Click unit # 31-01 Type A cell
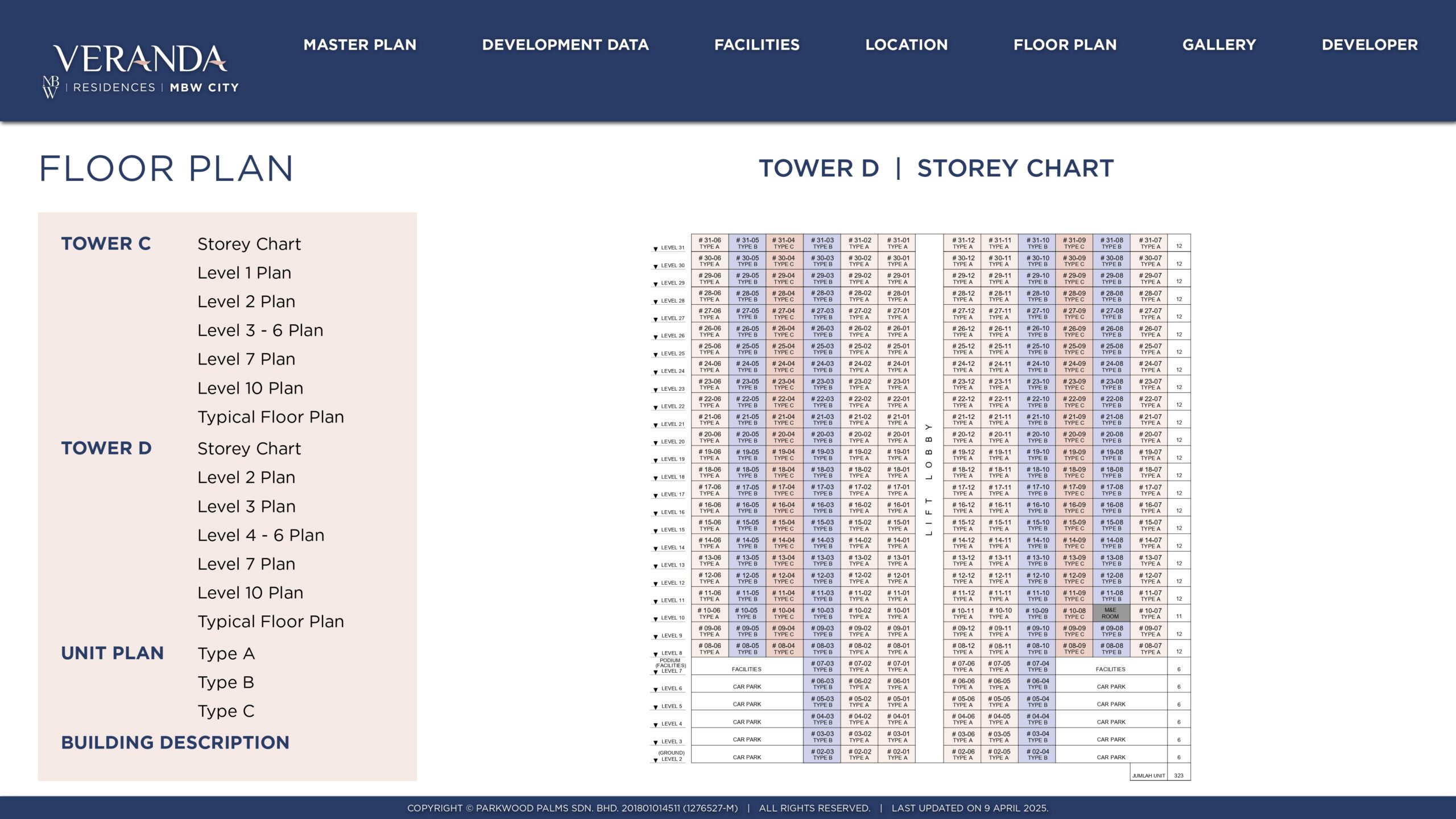This screenshot has width=1456, height=819. 897,243
